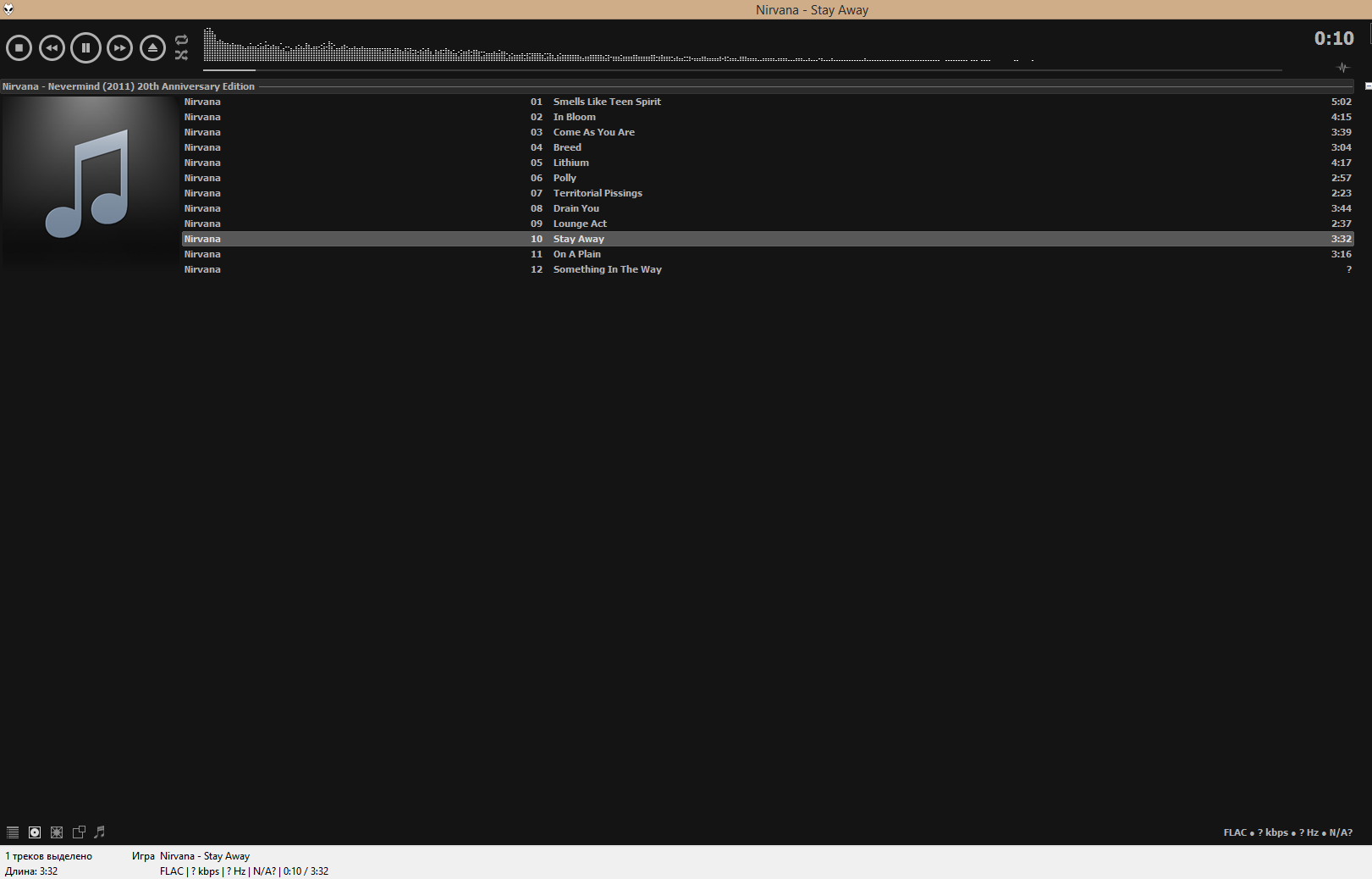Collapse the Nevermind album group

click(1368, 86)
